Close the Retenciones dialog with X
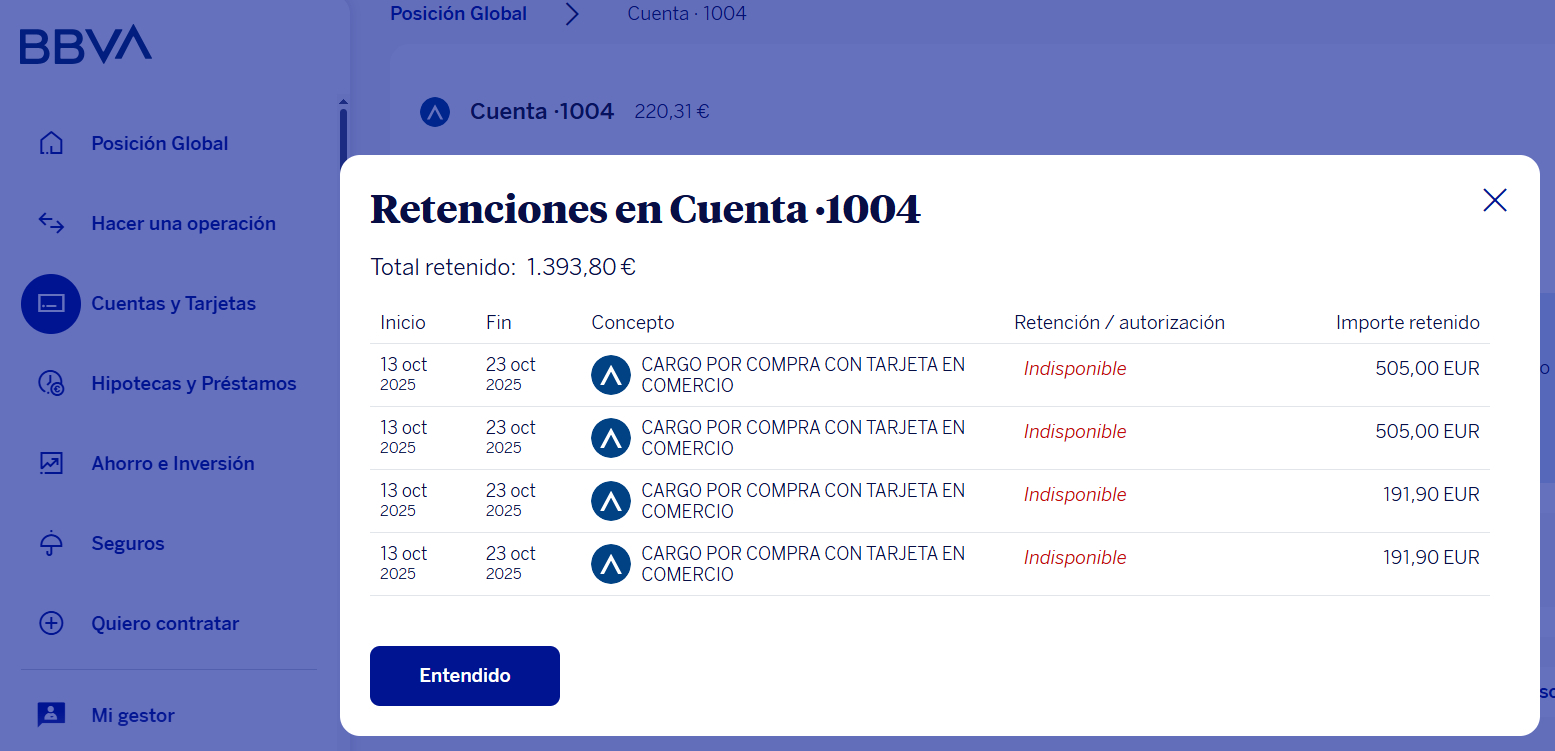The height and width of the screenshot is (751, 1555). (1494, 200)
